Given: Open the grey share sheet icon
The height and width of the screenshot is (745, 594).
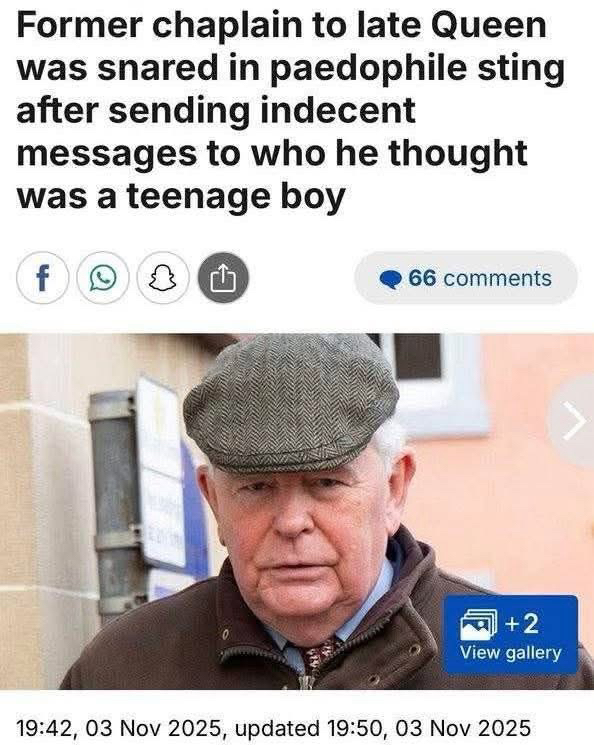Looking at the screenshot, I should (x=223, y=278).
